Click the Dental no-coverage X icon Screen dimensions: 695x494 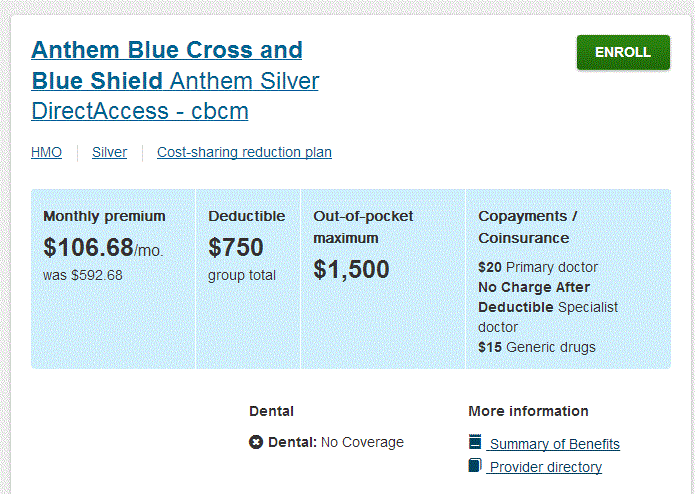(256, 442)
